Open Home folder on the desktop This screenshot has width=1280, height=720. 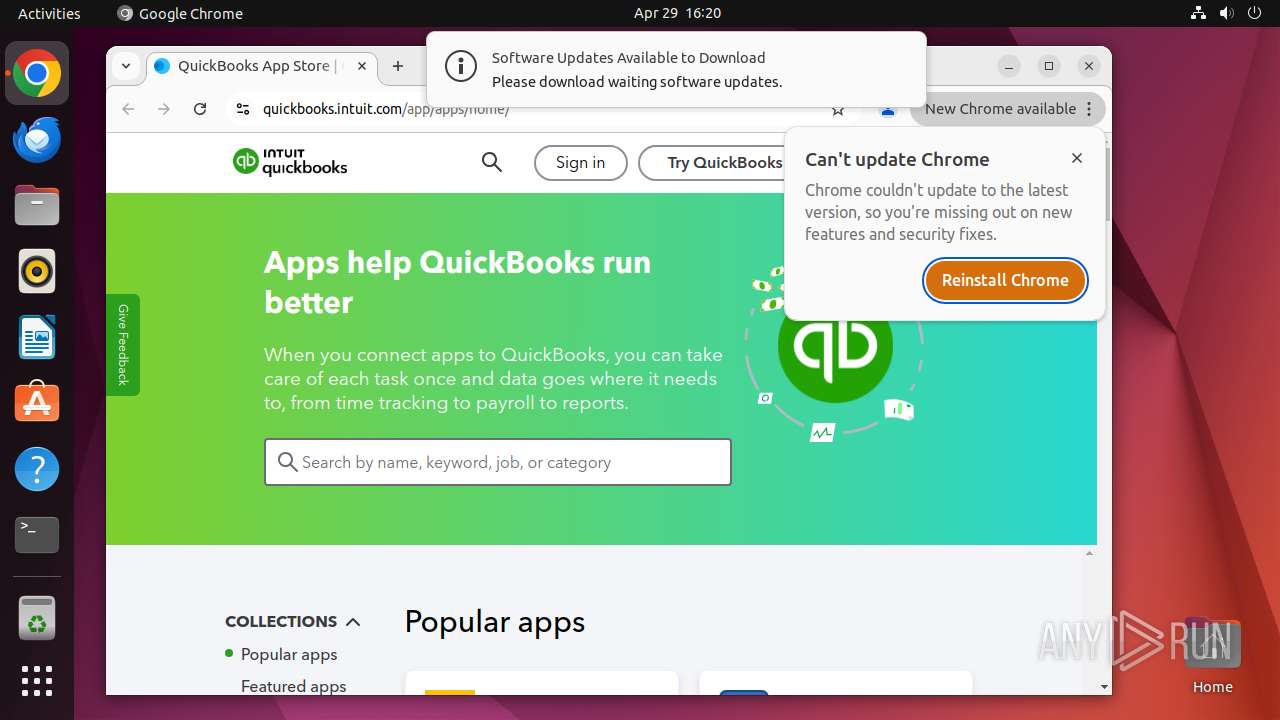[x=1212, y=657]
